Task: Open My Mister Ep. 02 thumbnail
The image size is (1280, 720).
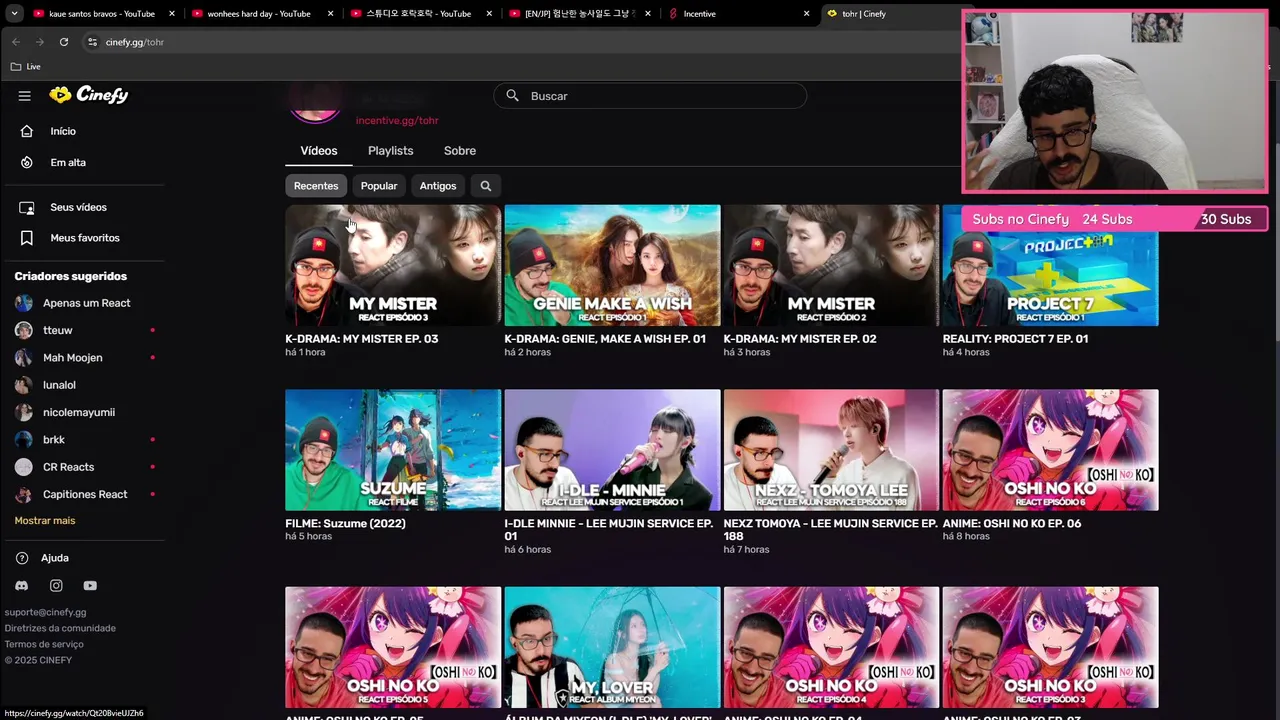Action: [x=831, y=265]
